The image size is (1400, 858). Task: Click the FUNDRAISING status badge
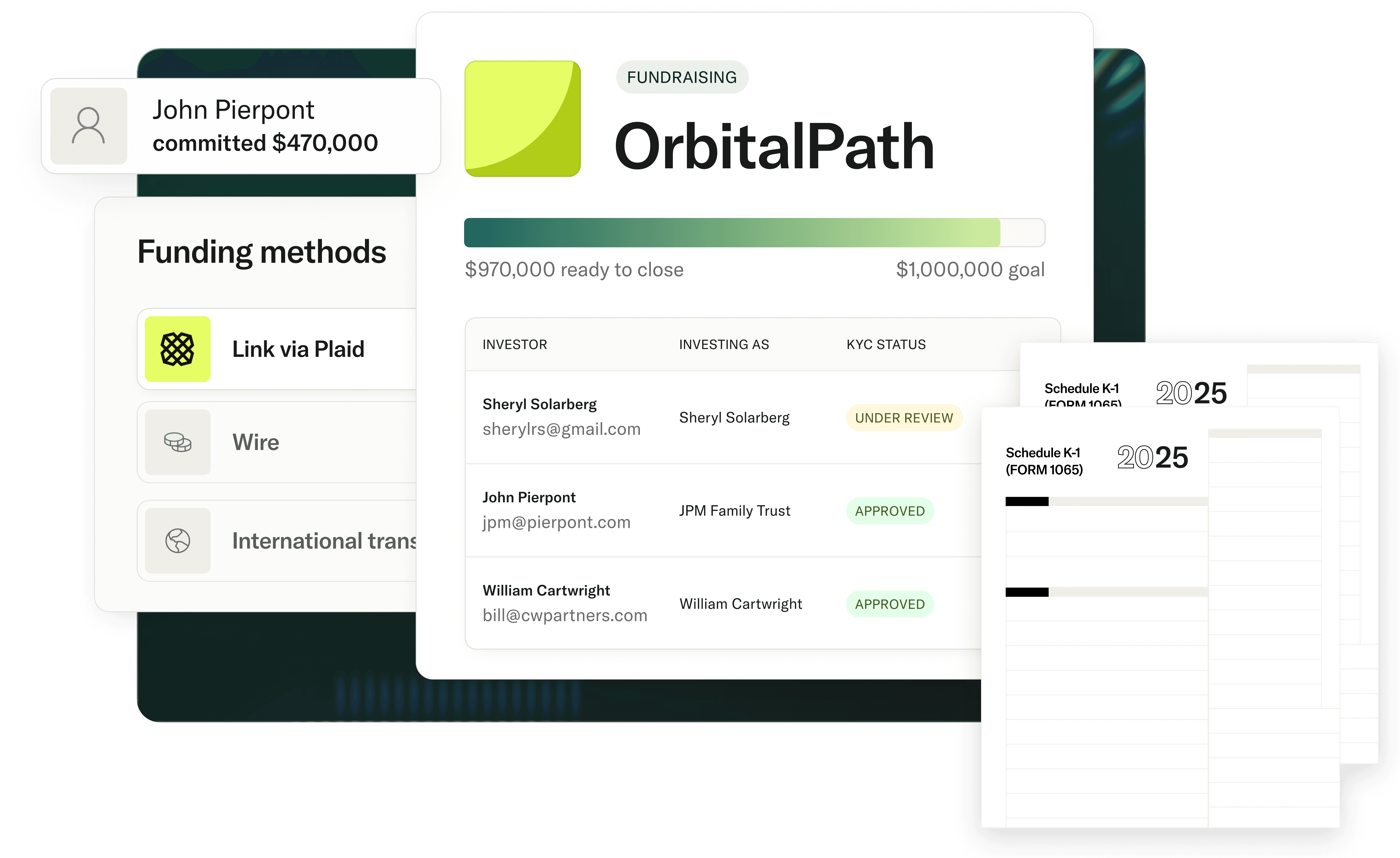click(681, 77)
